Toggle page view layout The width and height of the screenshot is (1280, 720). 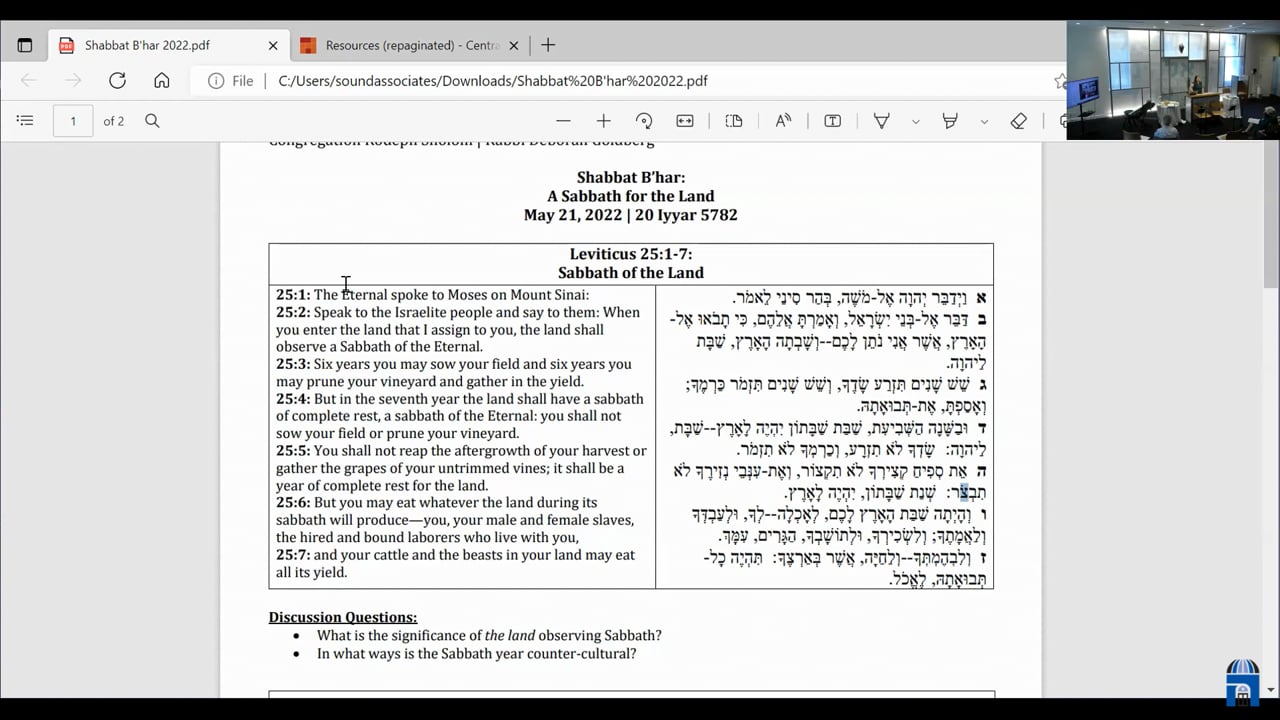[x=734, y=121]
